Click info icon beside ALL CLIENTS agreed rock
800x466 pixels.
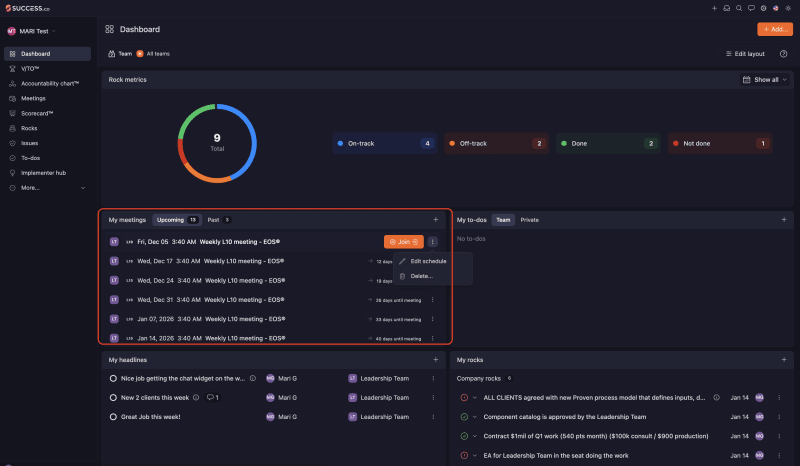[x=716, y=397]
